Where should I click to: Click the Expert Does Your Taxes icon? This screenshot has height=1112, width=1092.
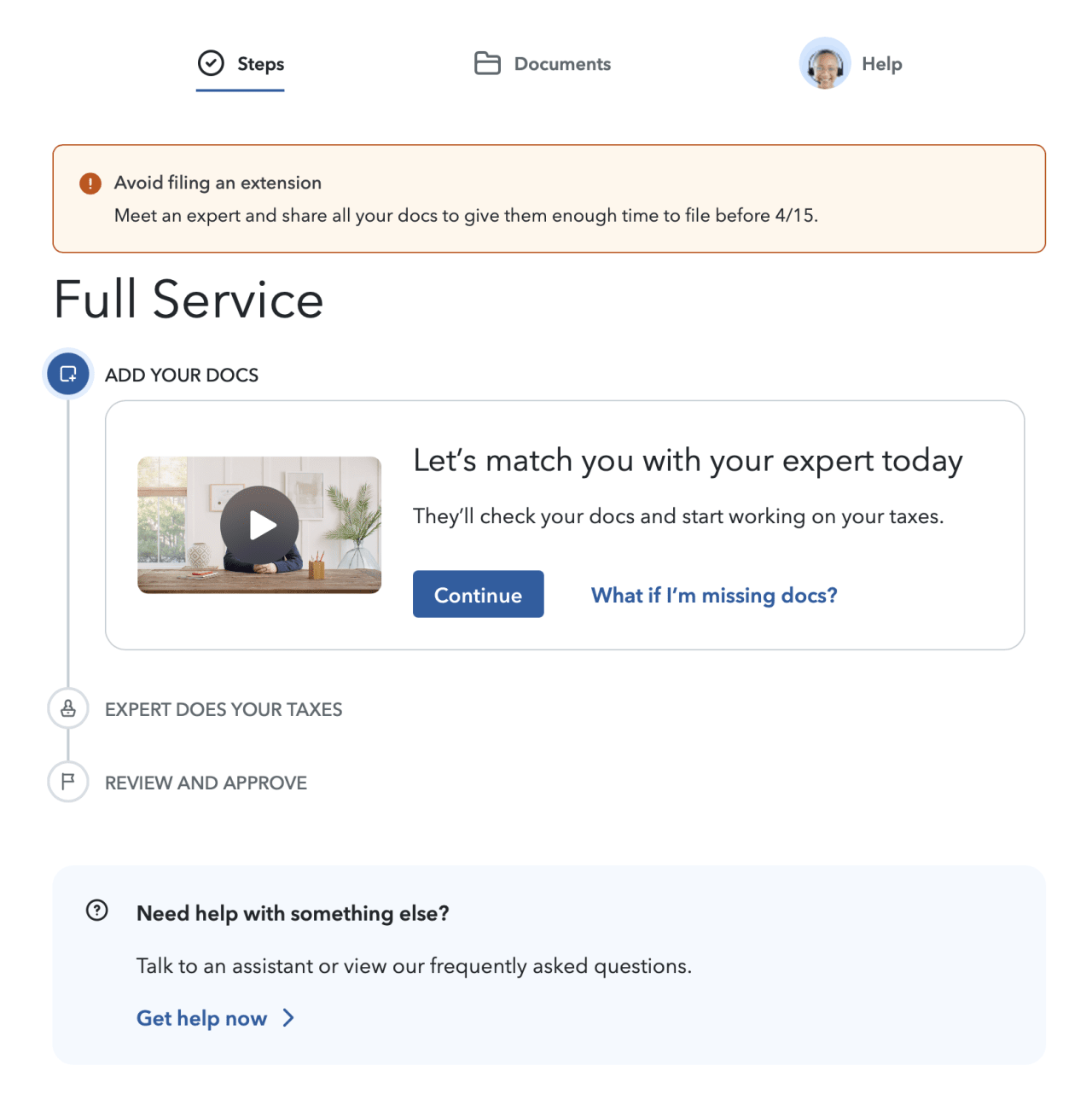(67, 708)
